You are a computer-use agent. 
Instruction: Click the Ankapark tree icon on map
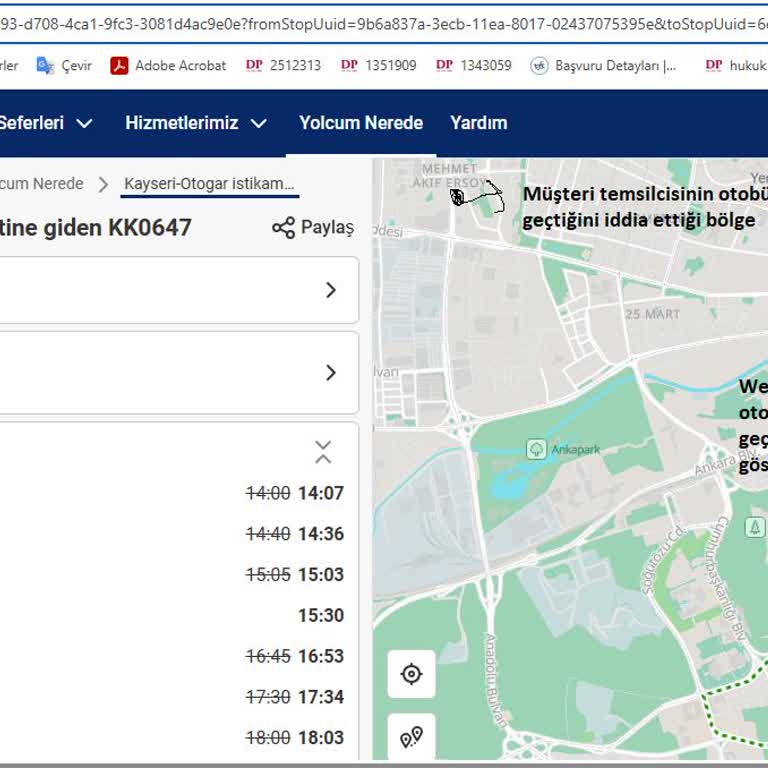536,449
